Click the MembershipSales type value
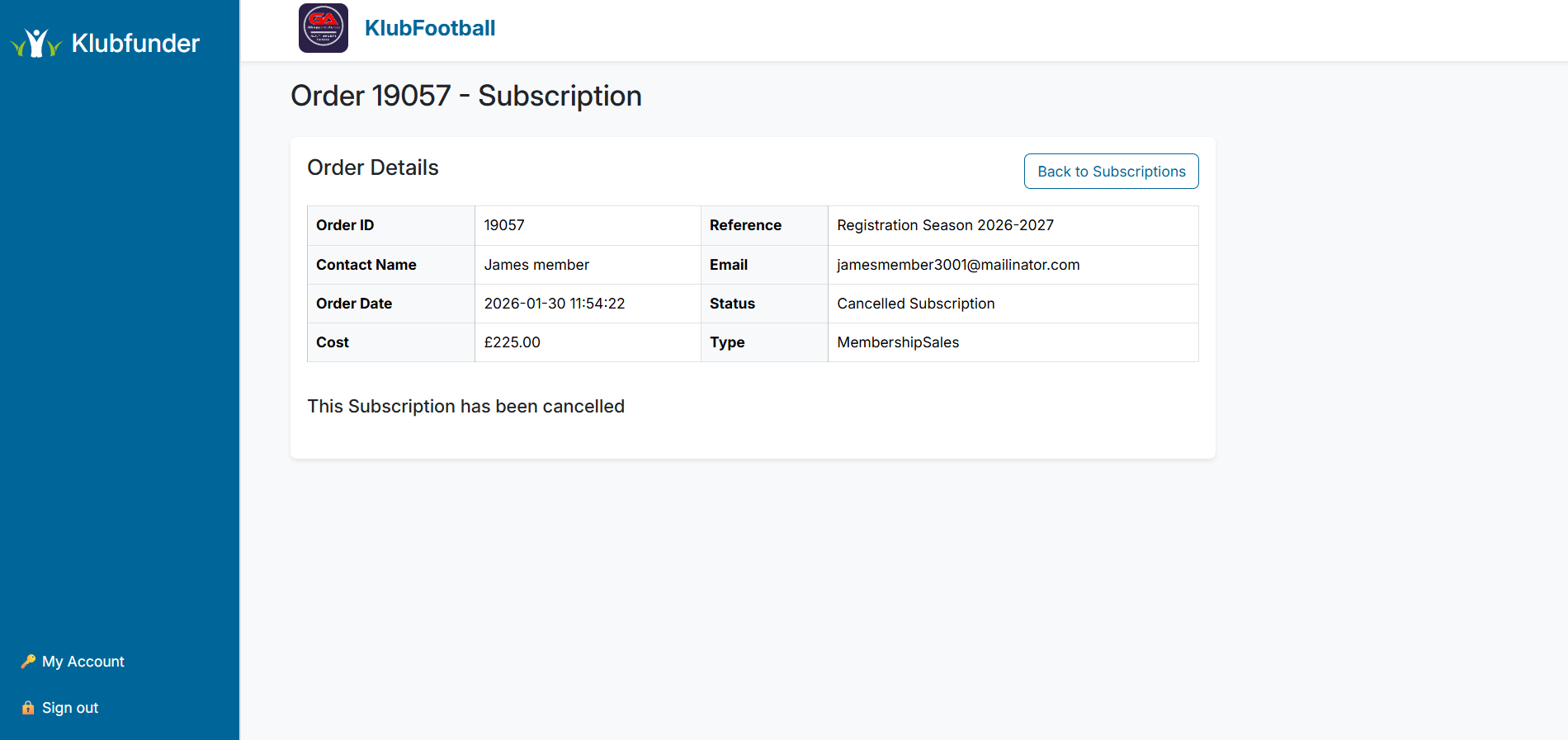Screen dimensions: 1568x740 click(x=898, y=342)
